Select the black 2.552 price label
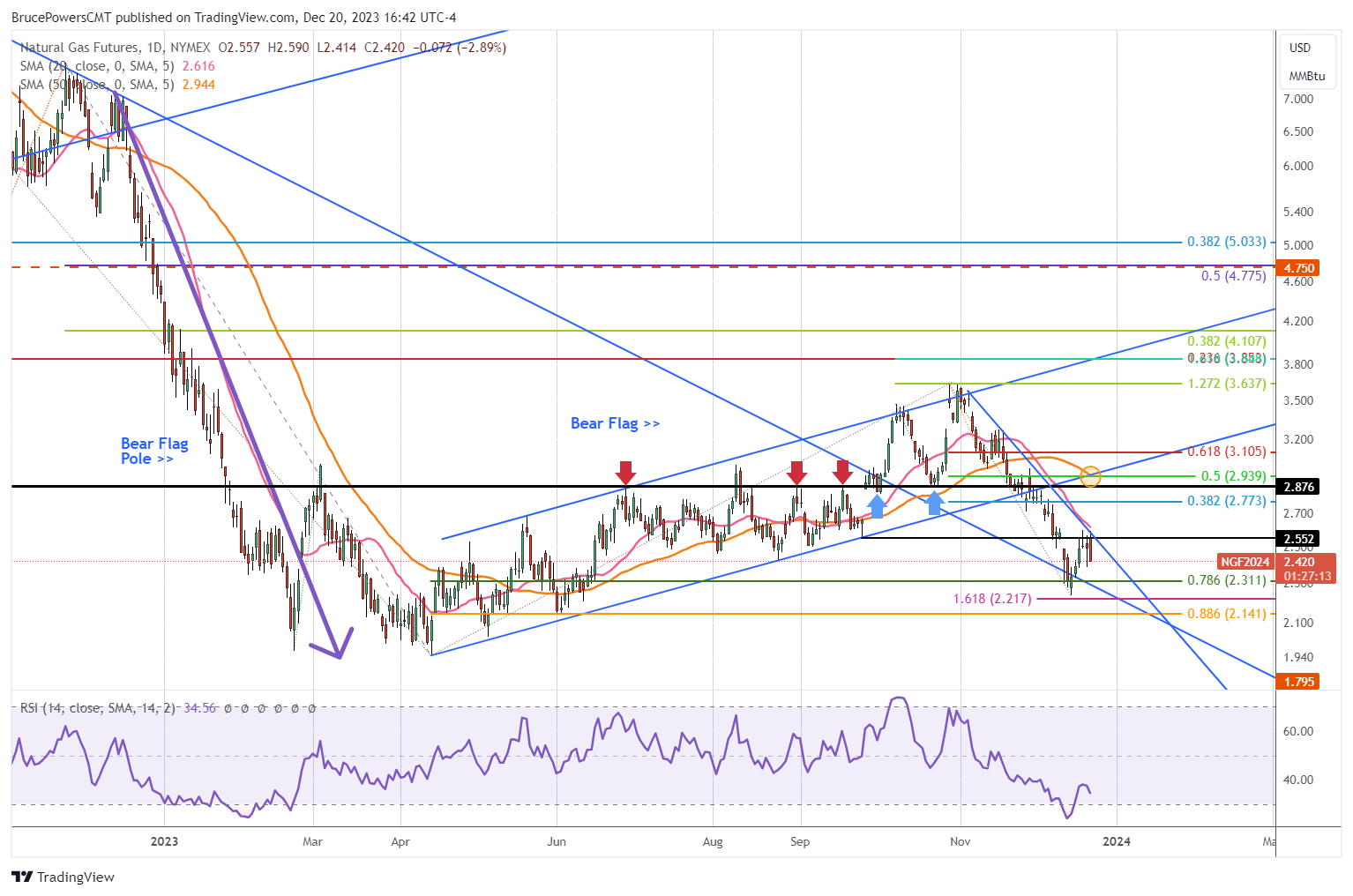This screenshot has height=896, width=1353. tap(1298, 539)
